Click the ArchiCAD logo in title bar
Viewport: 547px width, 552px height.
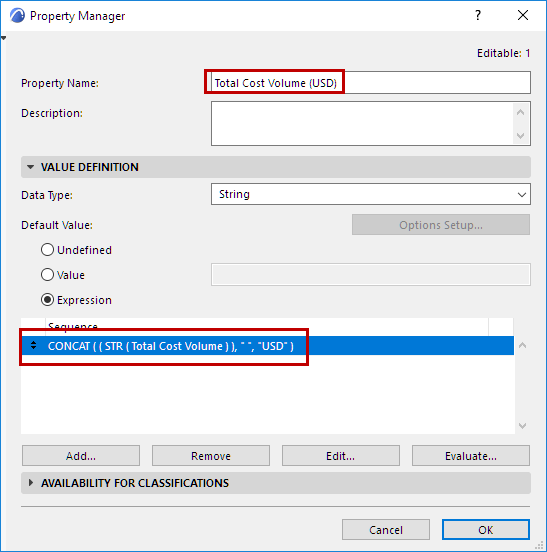click(x=17, y=15)
